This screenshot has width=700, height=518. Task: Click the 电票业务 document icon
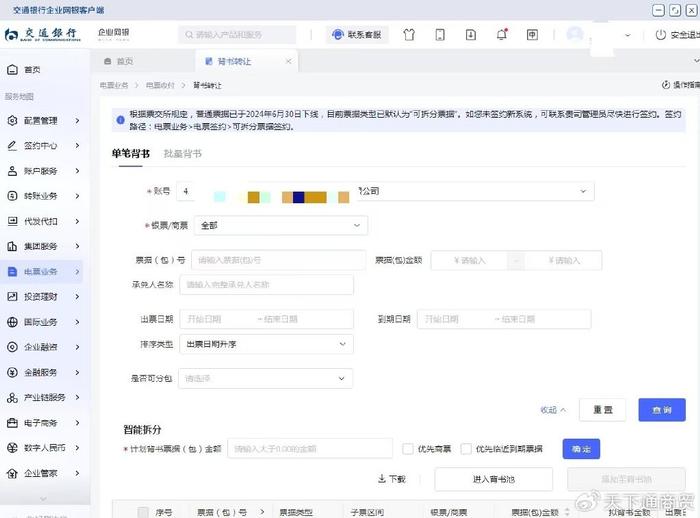12,272
